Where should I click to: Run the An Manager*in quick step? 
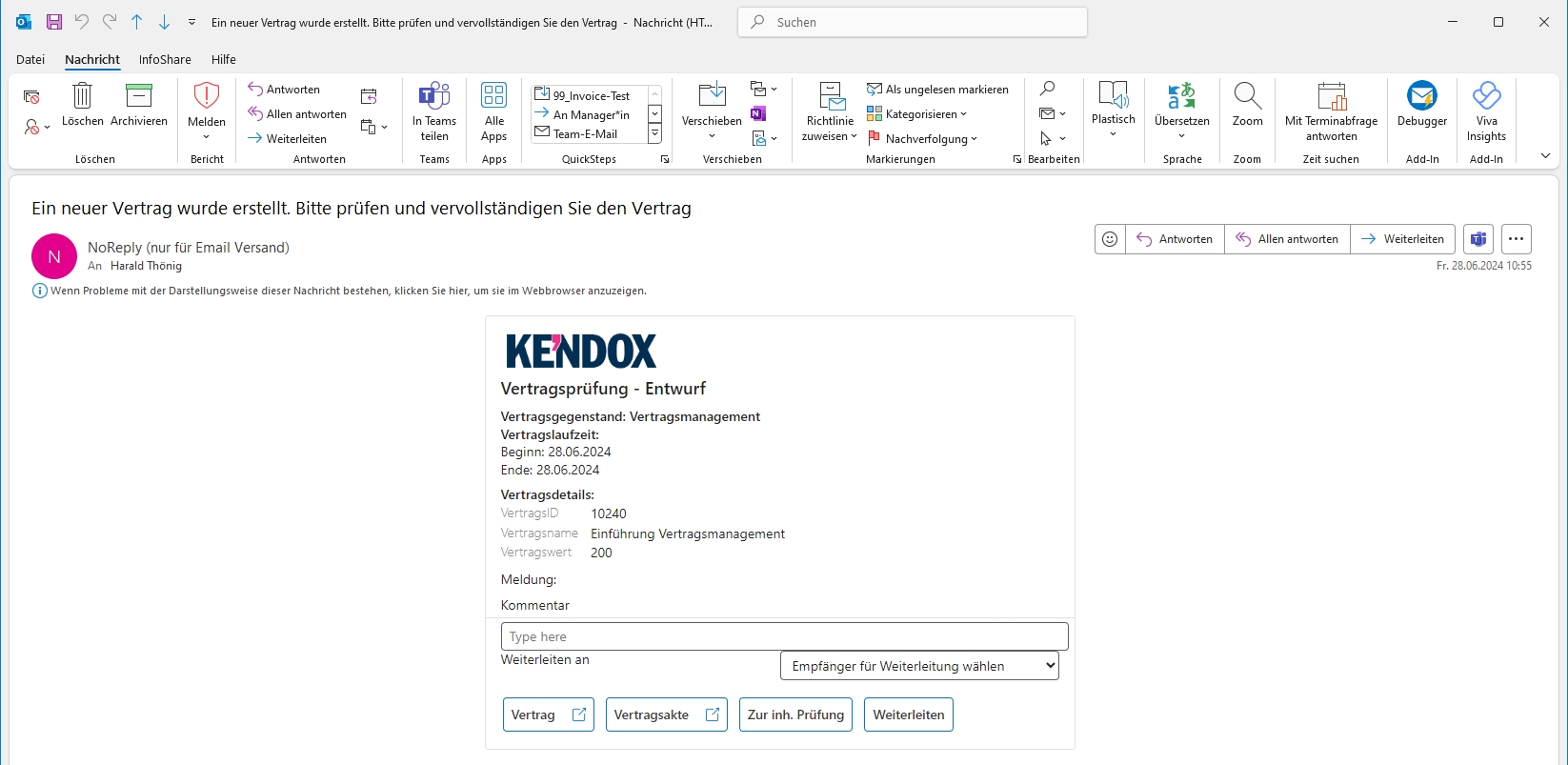(589, 114)
